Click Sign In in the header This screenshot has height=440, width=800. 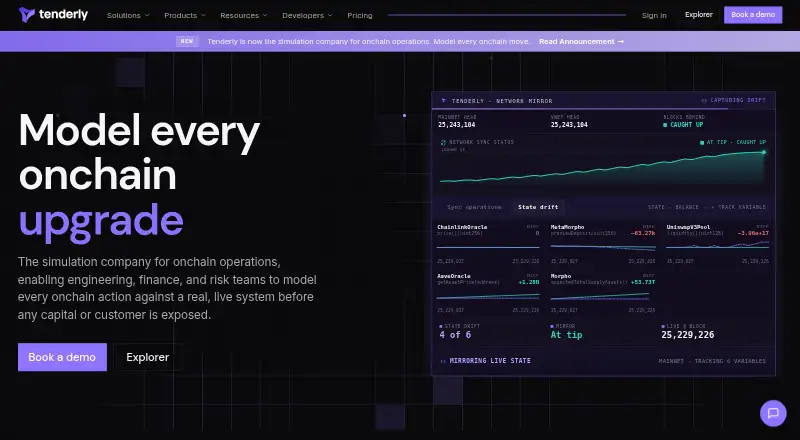[654, 15]
